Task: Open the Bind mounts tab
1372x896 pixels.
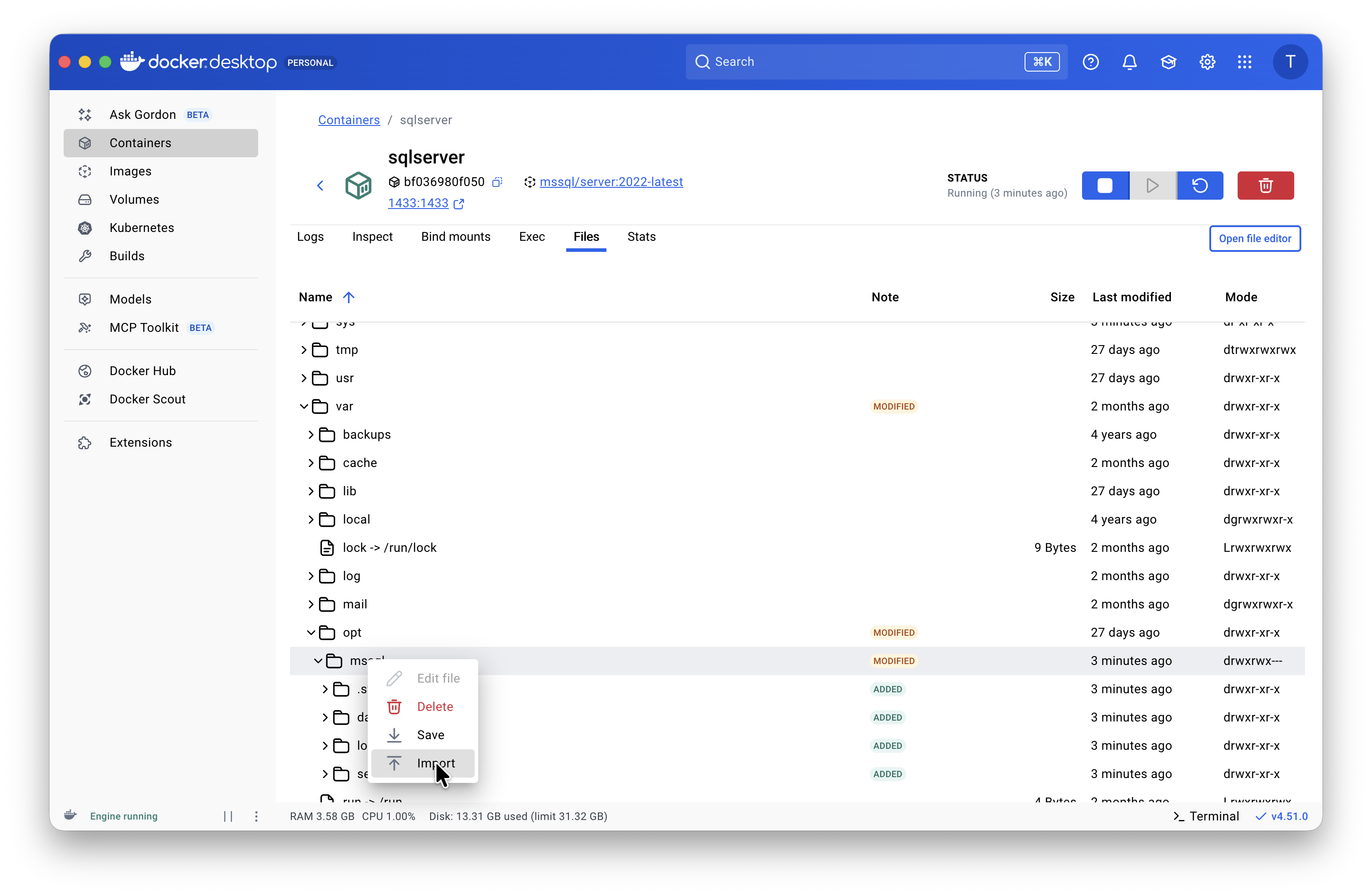Action: pos(455,237)
